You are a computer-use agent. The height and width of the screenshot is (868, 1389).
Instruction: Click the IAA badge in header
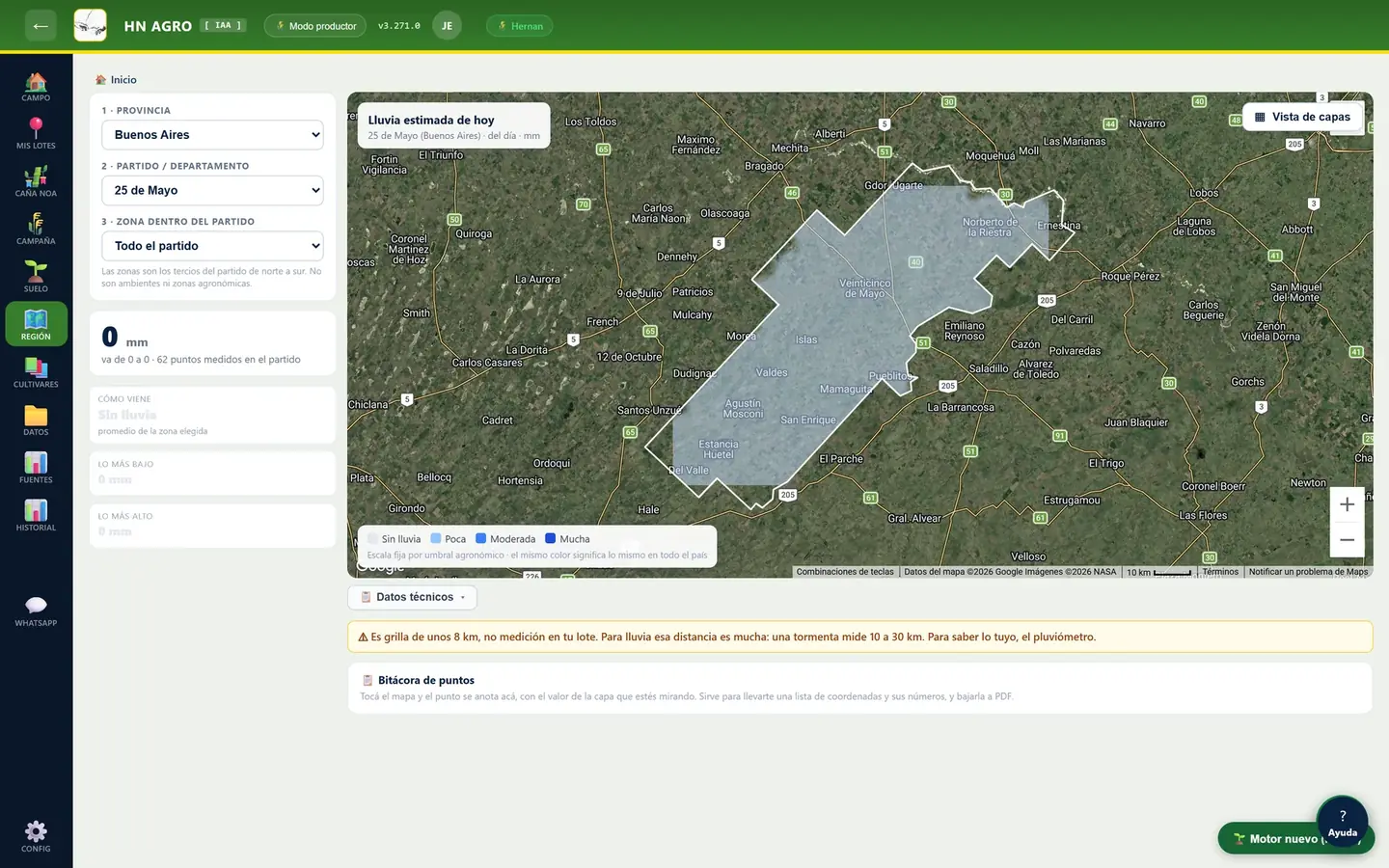point(223,26)
